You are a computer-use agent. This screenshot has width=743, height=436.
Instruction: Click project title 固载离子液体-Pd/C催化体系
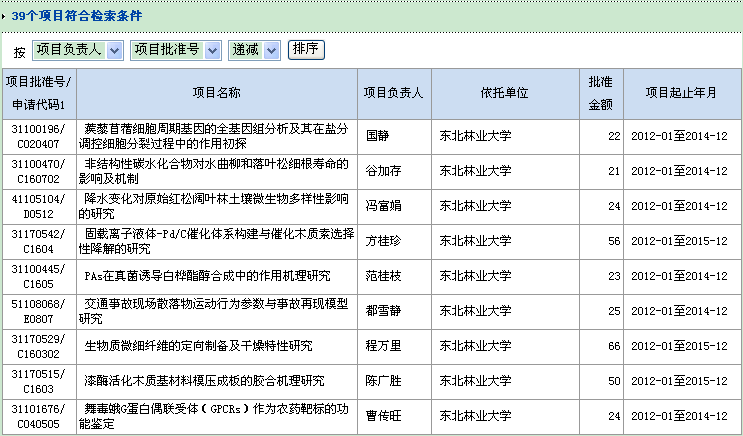[x=217, y=241]
